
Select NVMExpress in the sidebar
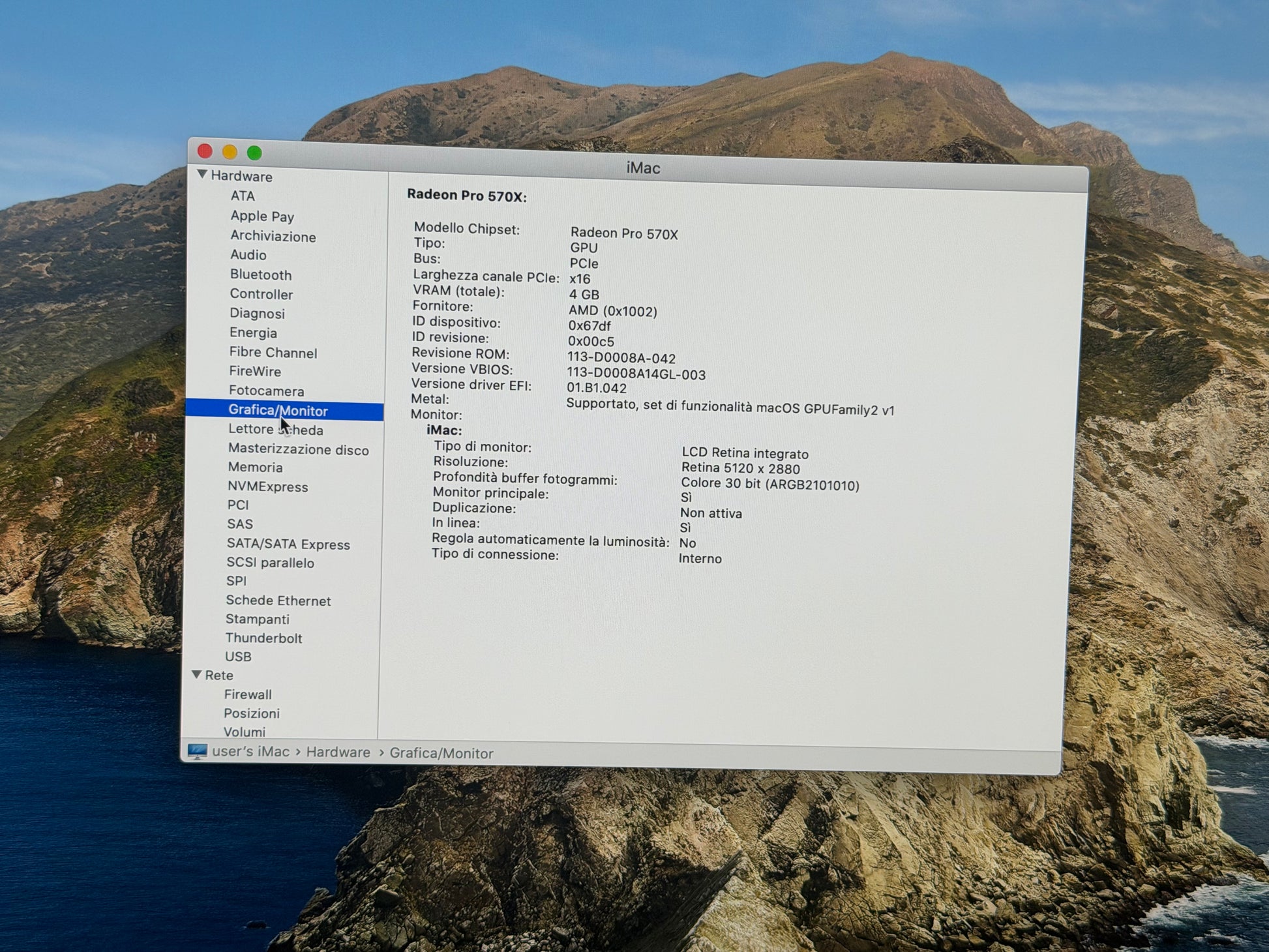coord(267,486)
